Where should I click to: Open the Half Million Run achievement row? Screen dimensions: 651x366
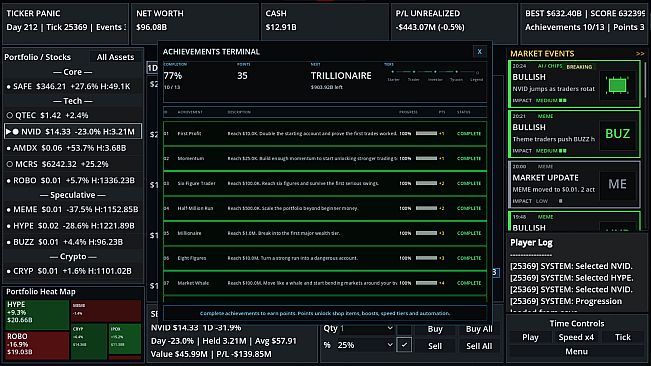click(x=325, y=208)
